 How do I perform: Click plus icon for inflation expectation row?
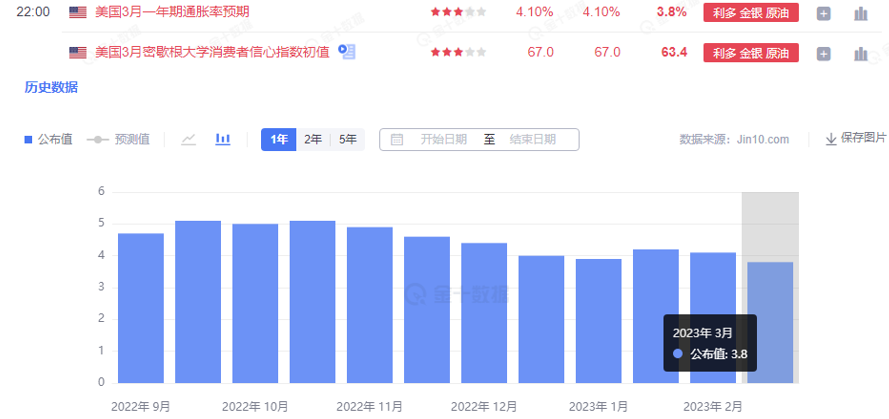823,13
